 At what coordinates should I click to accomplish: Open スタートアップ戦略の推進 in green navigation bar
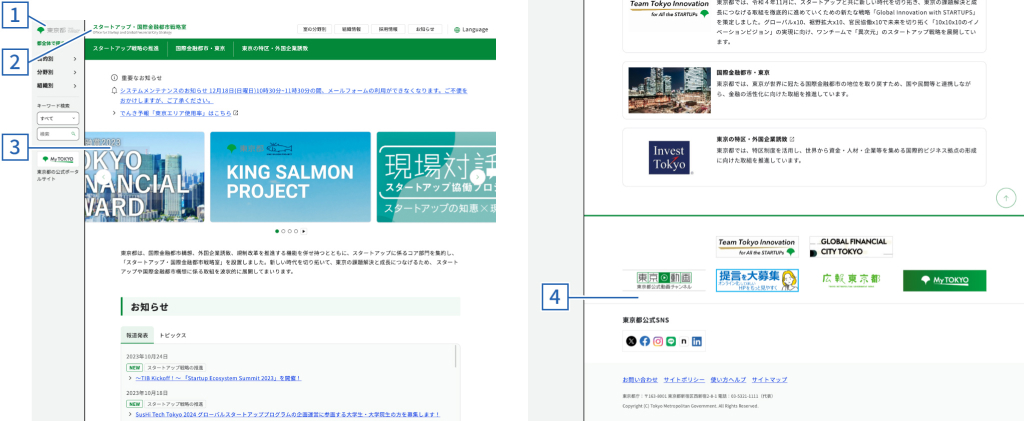125,48
